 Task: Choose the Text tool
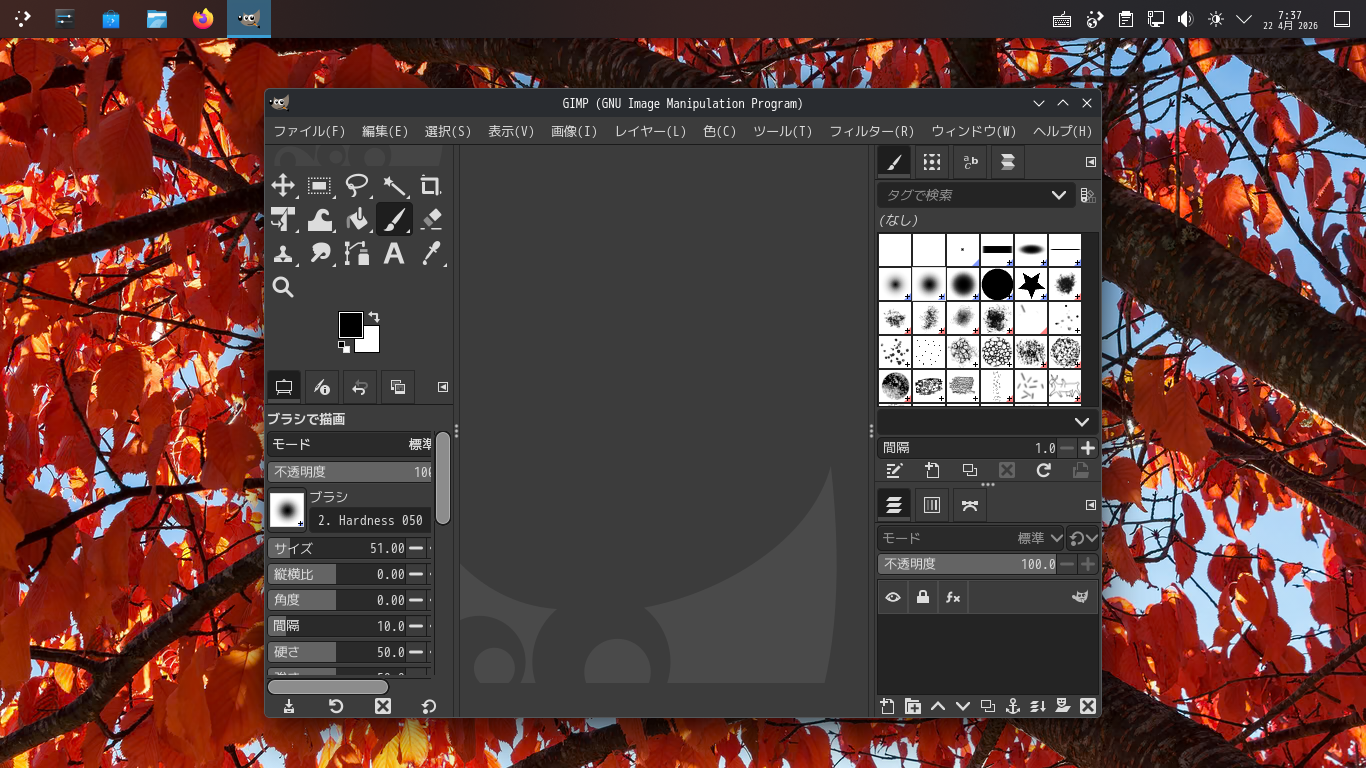(x=394, y=253)
